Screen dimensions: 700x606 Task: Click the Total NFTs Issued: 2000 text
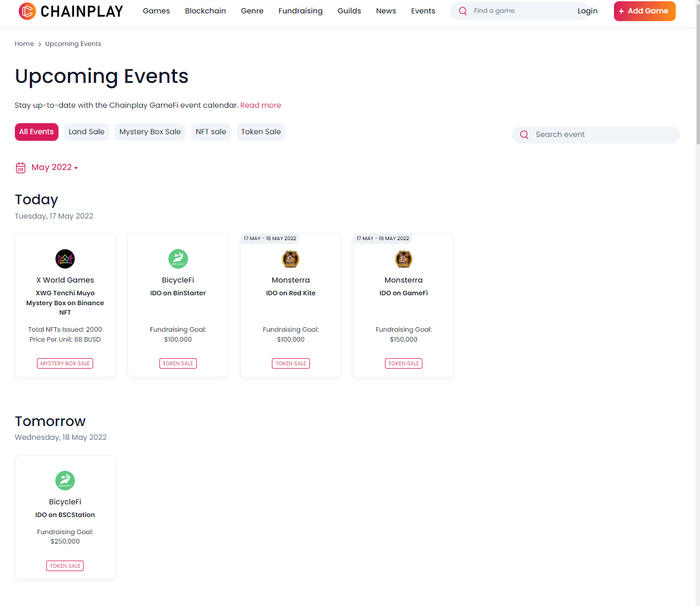pos(65,330)
